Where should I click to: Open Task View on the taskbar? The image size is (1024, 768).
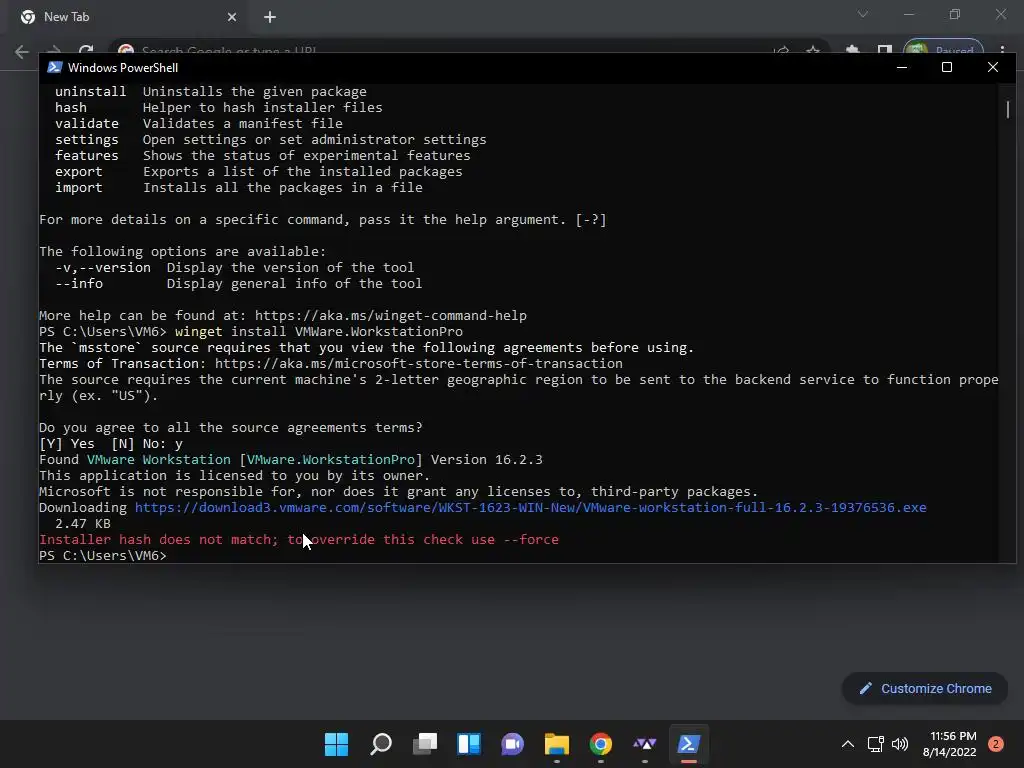tap(425, 744)
